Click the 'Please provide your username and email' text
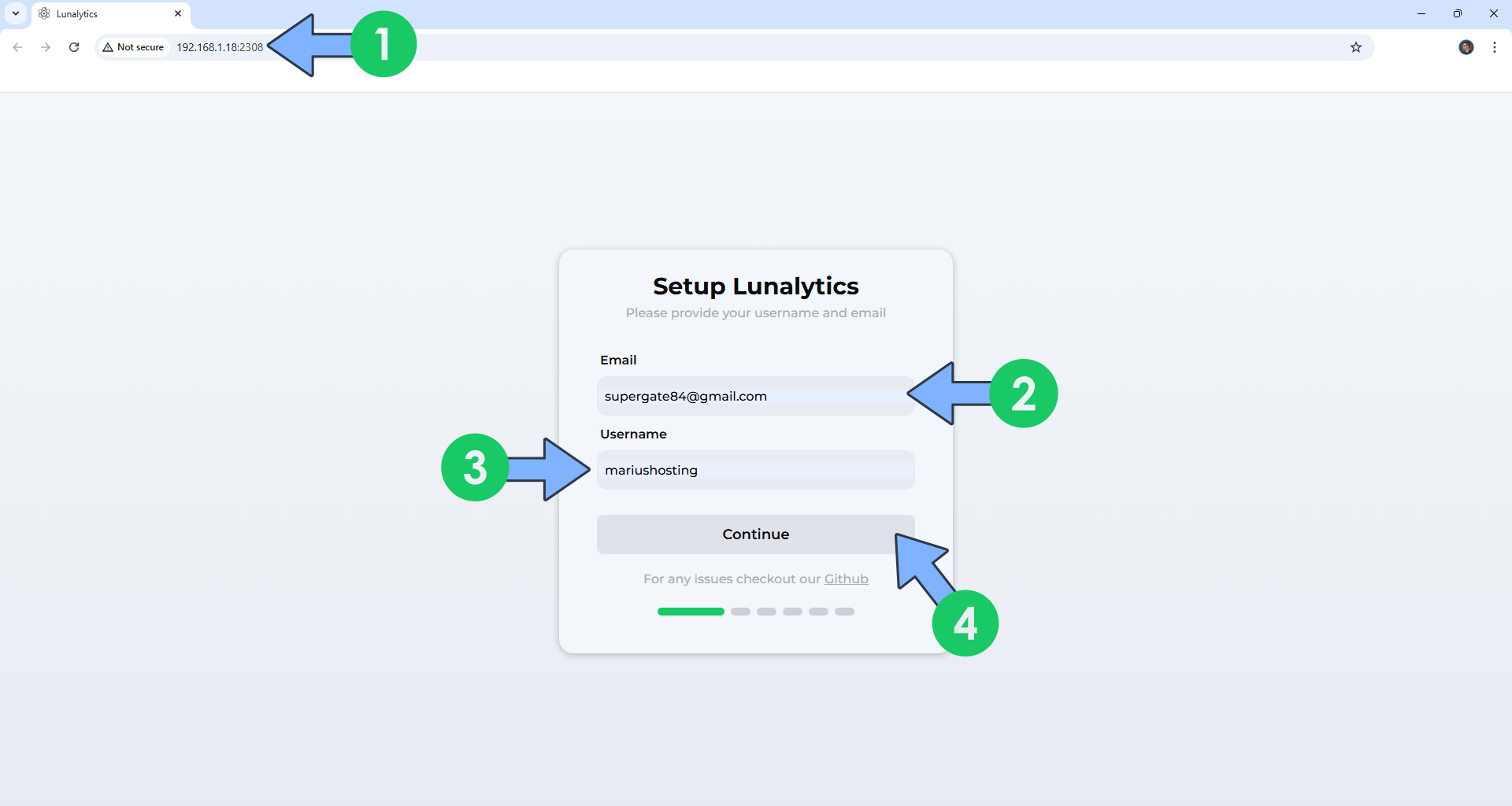Image resolution: width=1512 pixels, height=806 pixels. 755,312
